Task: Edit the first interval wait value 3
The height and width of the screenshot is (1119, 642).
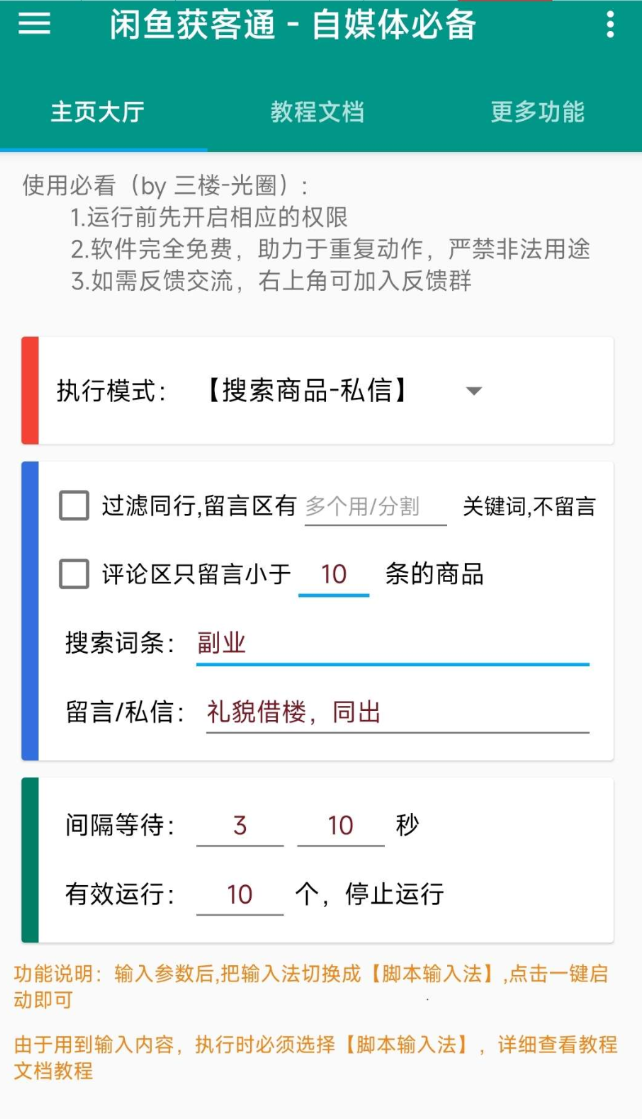Action: [240, 825]
